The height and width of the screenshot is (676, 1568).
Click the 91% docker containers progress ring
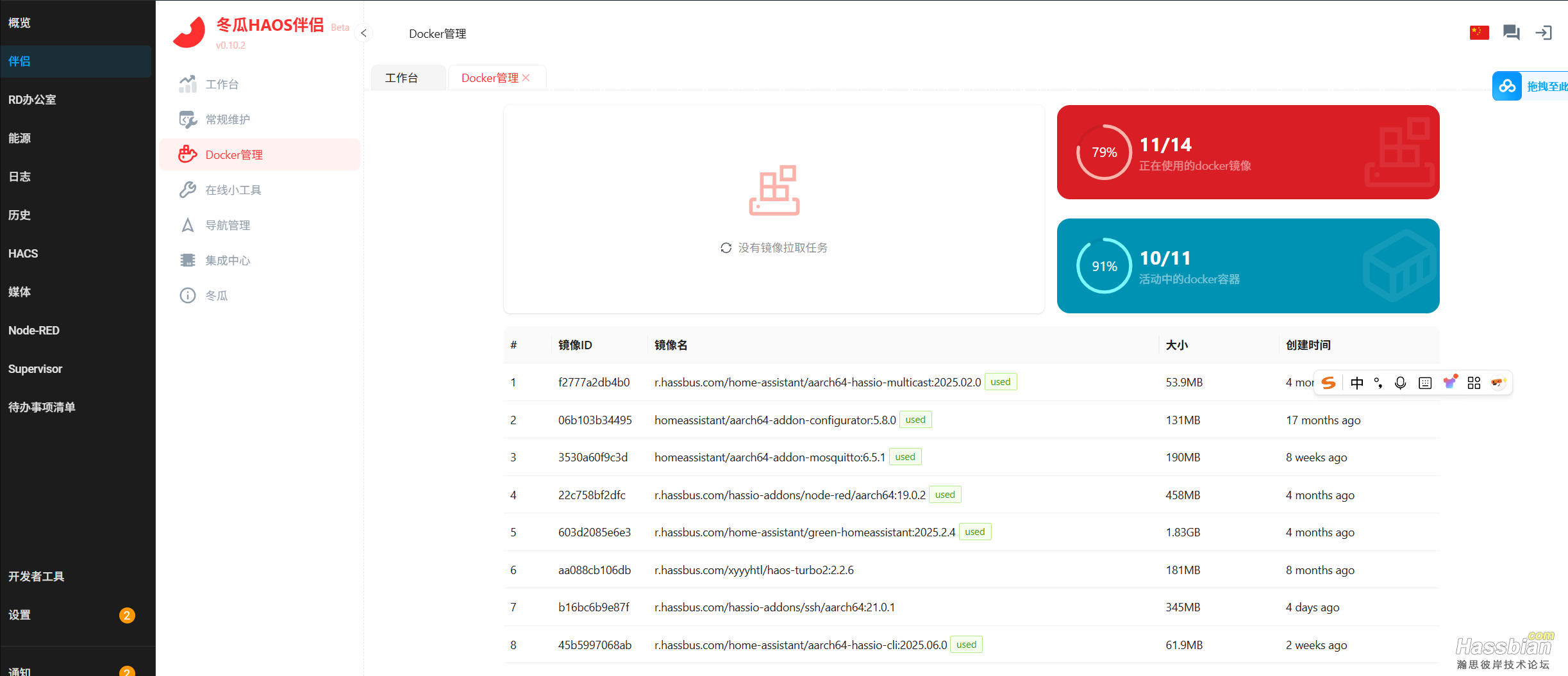click(1104, 266)
